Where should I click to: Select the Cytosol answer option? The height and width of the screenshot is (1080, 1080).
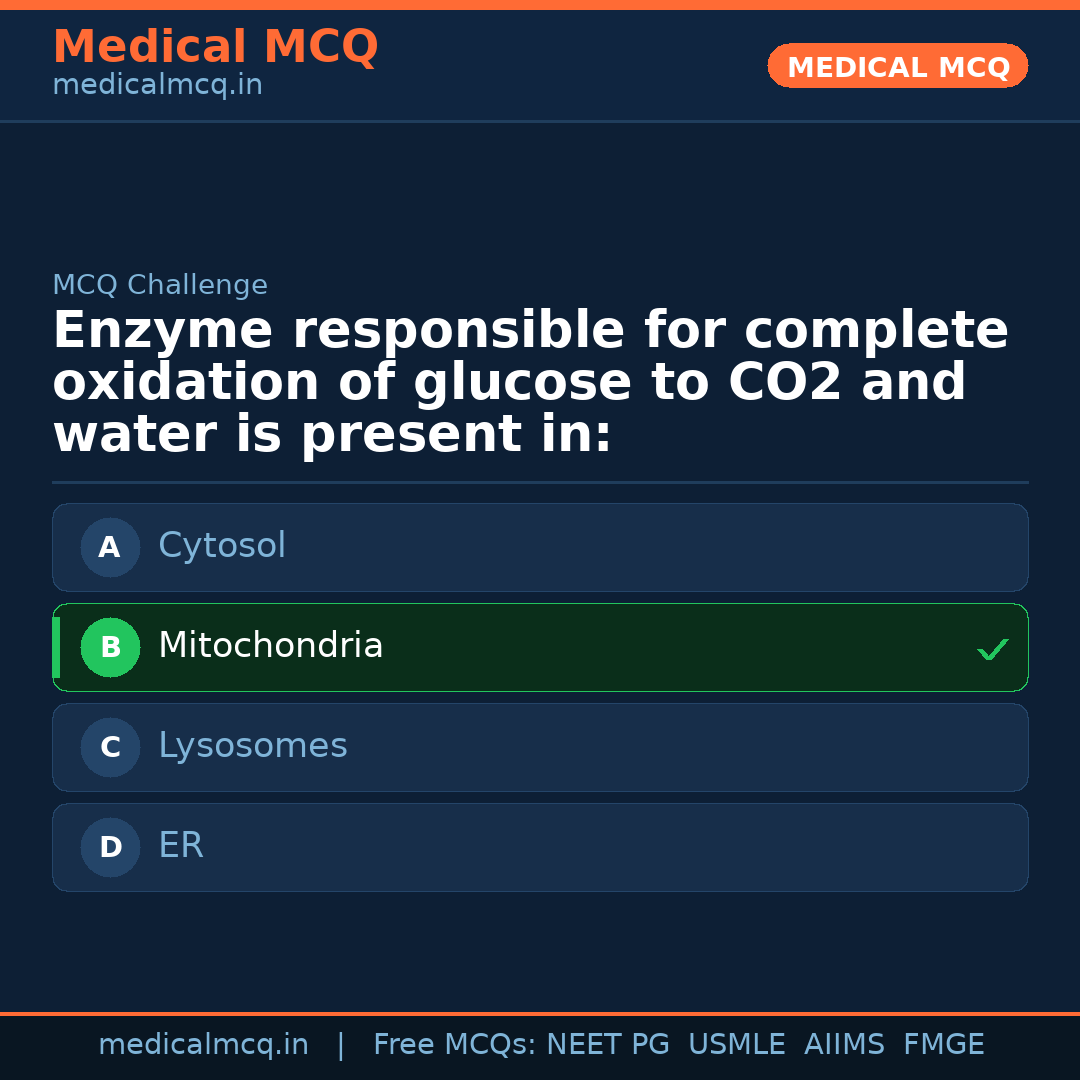(540, 547)
